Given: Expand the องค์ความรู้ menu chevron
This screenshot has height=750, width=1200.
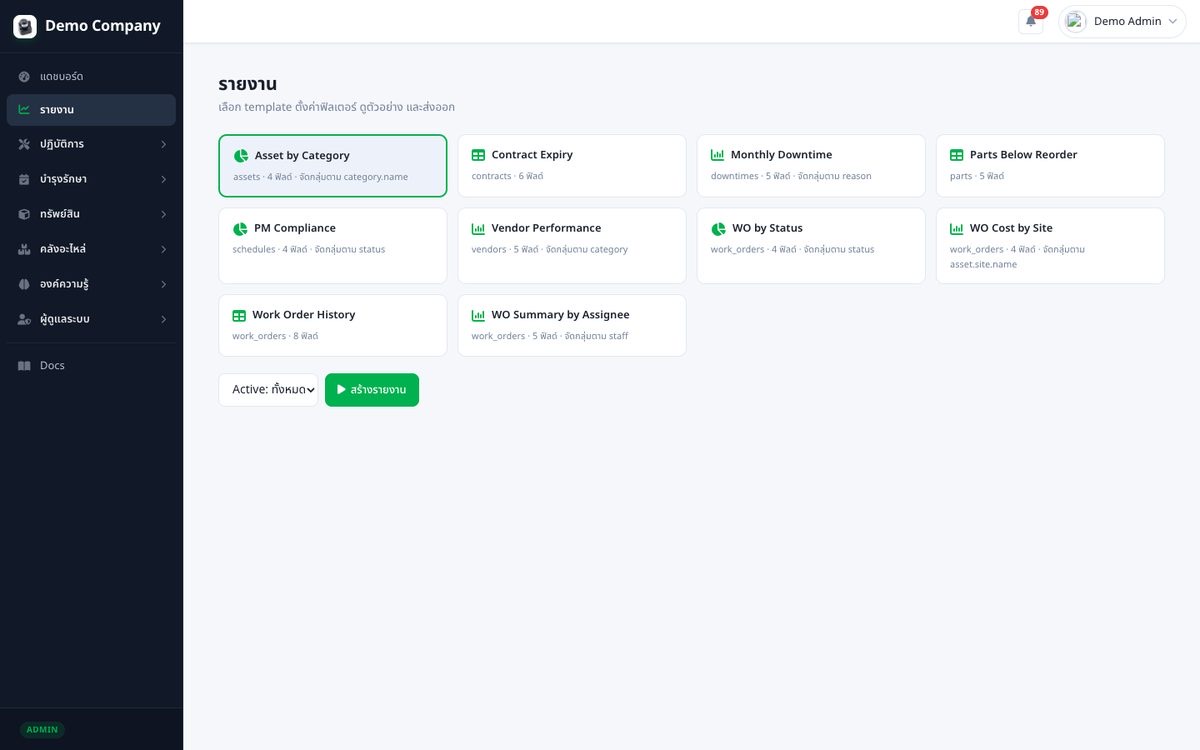Looking at the screenshot, I should 164,284.
